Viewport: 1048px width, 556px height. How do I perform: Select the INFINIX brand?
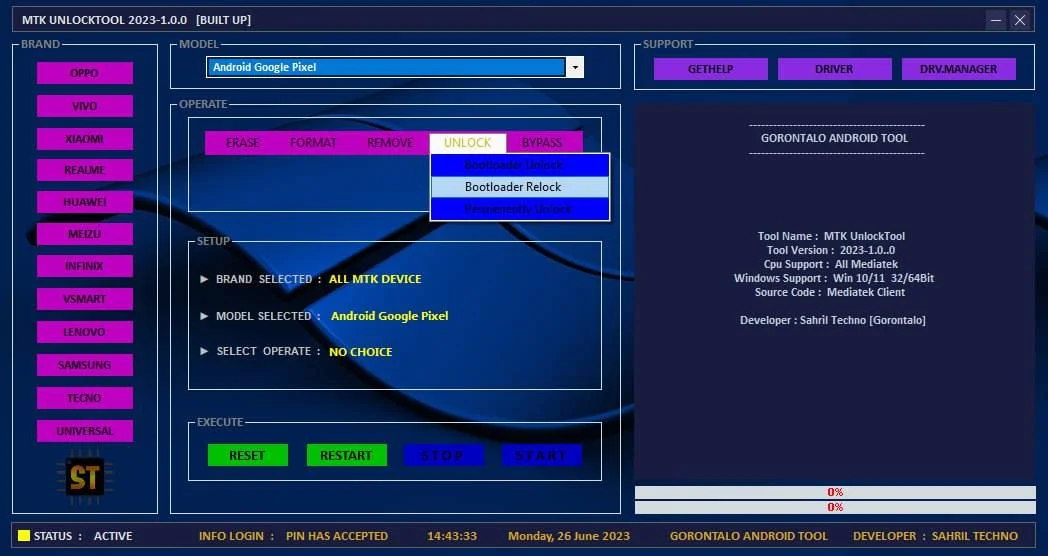pos(85,266)
